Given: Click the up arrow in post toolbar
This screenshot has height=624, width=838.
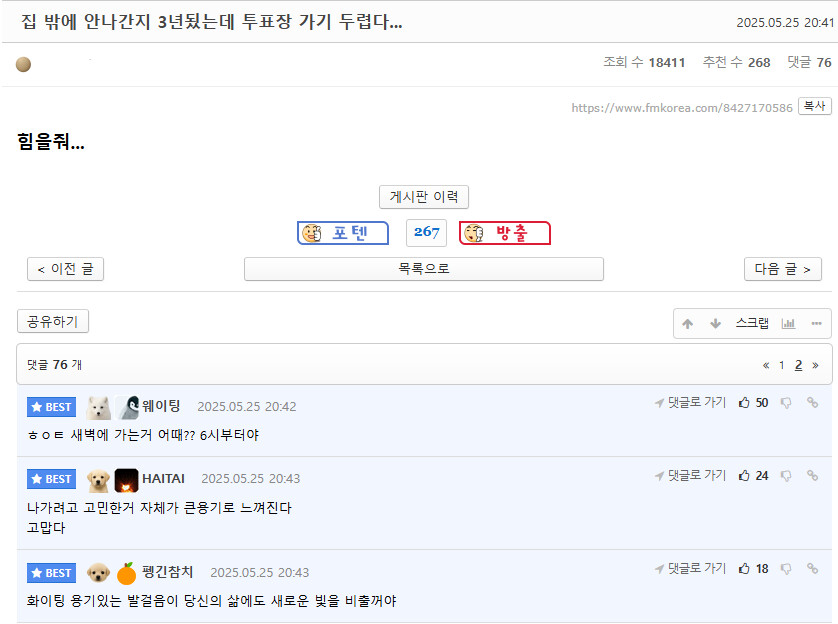Looking at the screenshot, I should coord(688,324).
